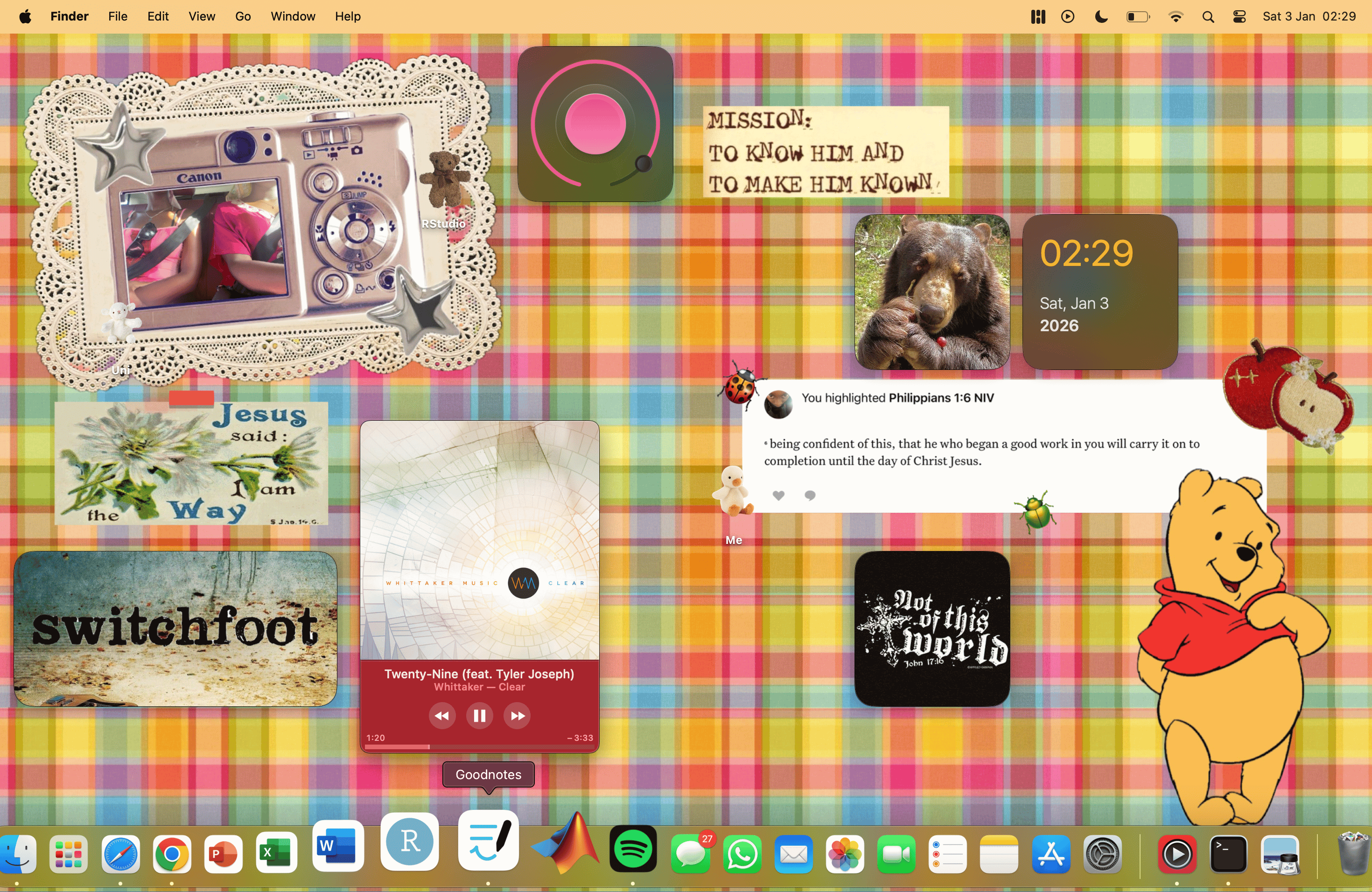Open Reminders from the Dock
Viewport: 1372px width, 892px height.
coord(947,853)
